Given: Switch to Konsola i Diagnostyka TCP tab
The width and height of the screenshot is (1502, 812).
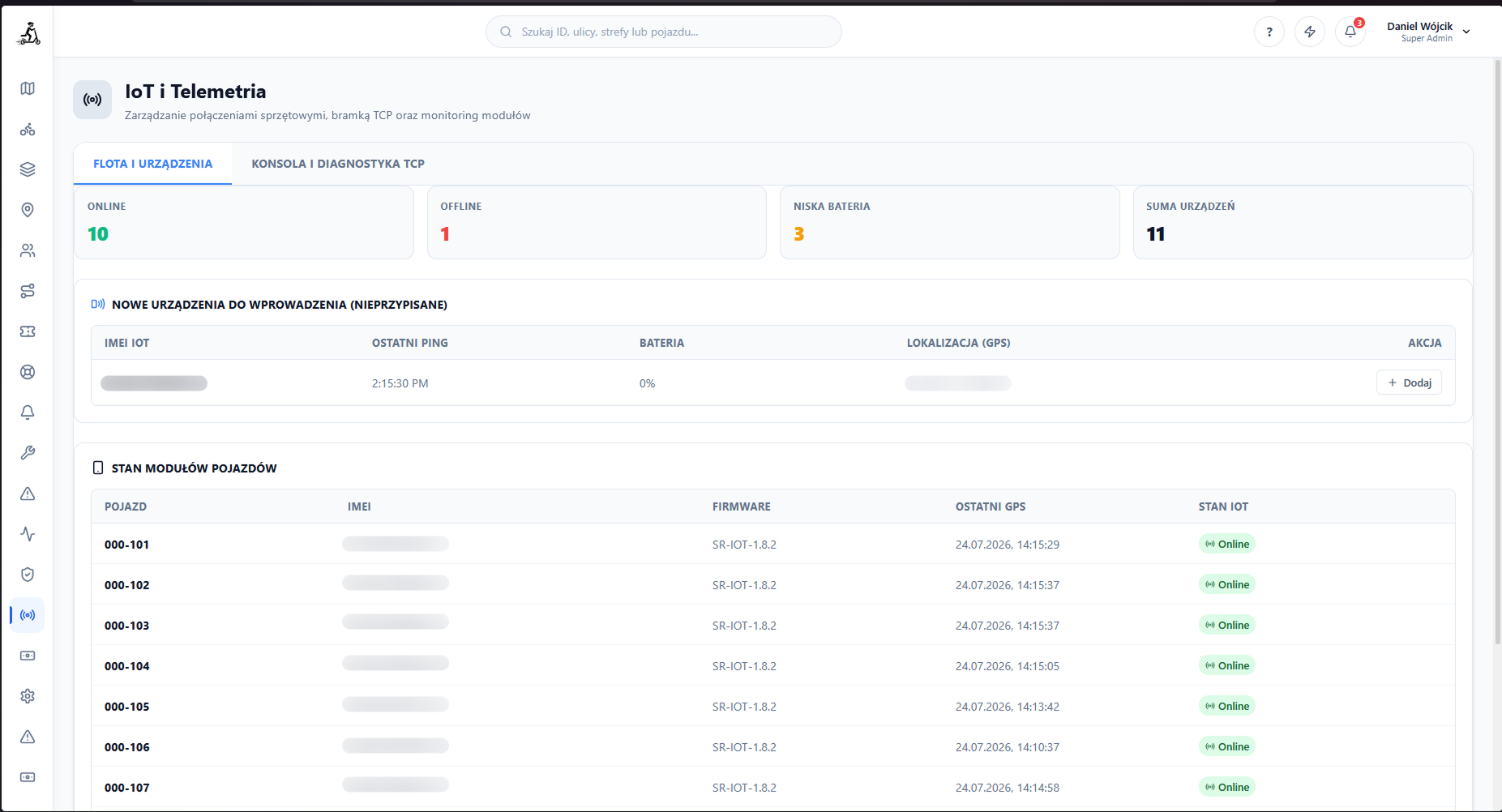Looking at the screenshot, I should tap(338, 164).
